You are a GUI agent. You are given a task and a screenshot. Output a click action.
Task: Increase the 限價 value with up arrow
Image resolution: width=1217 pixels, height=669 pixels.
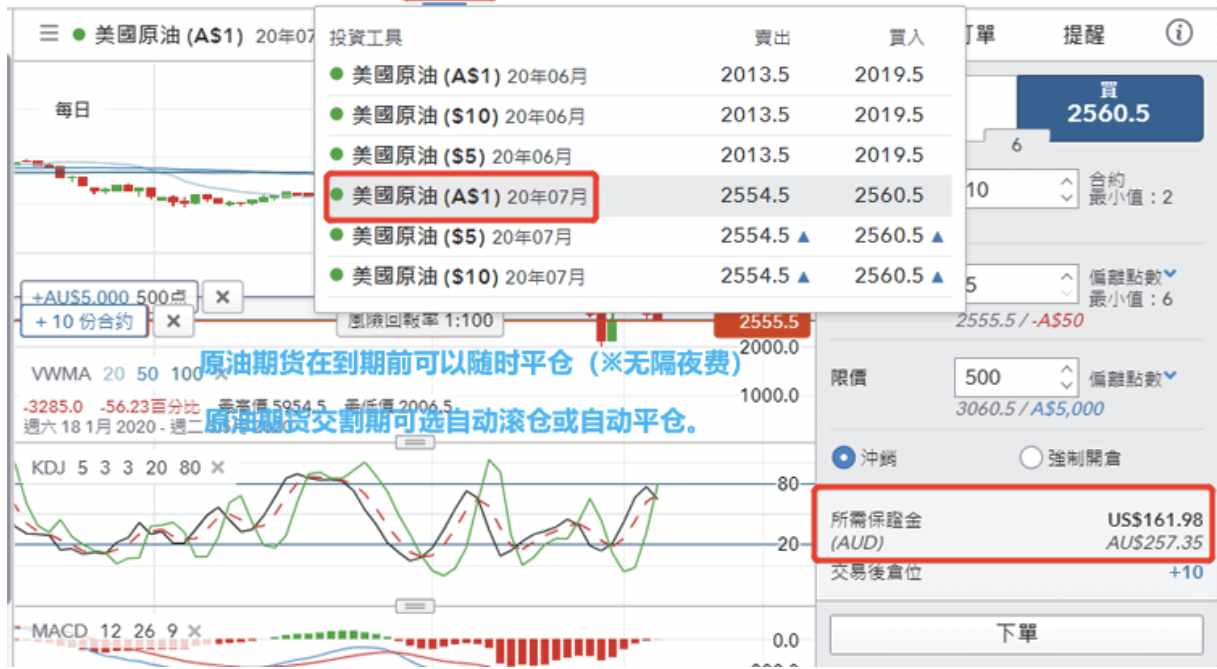pos(1067,370)
